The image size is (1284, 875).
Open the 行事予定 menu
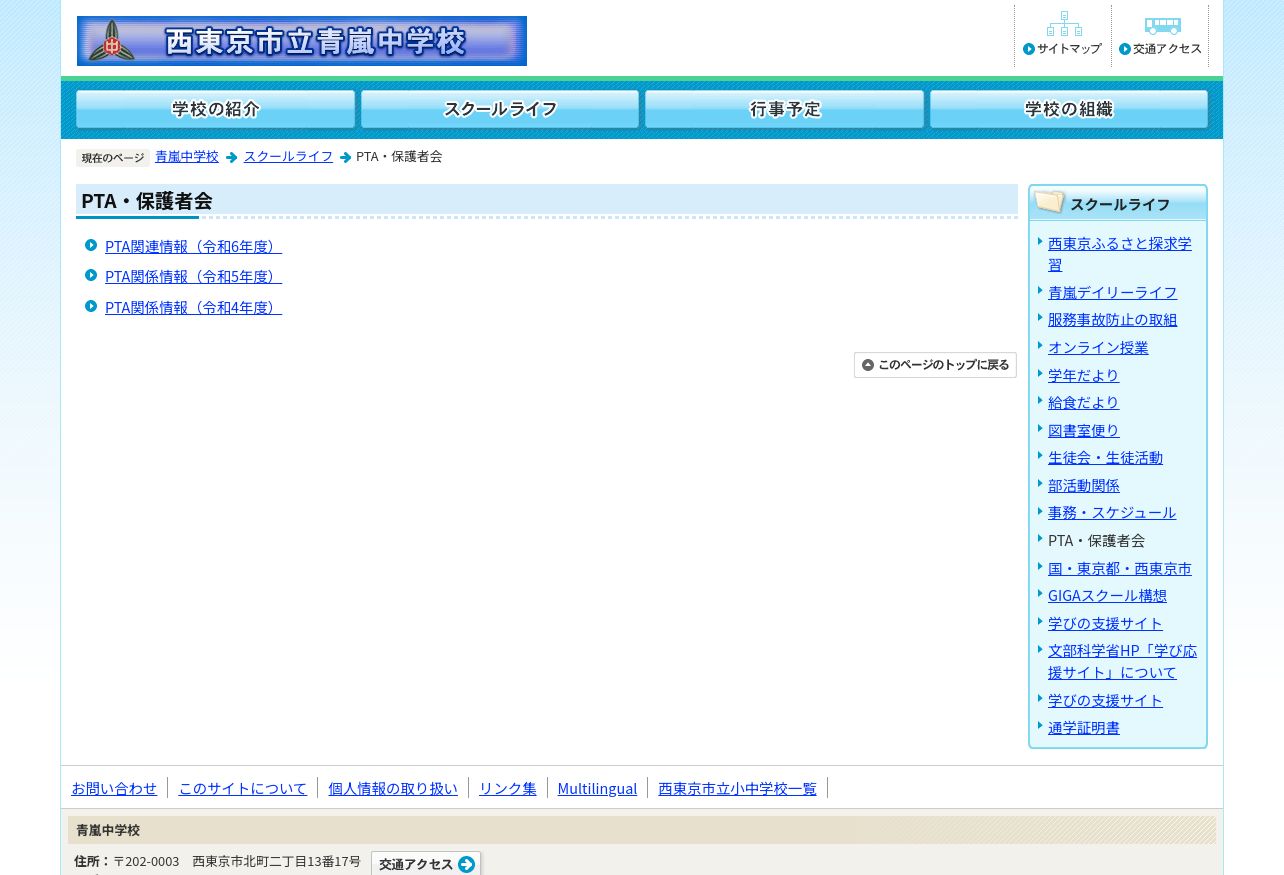click(785, 109)
